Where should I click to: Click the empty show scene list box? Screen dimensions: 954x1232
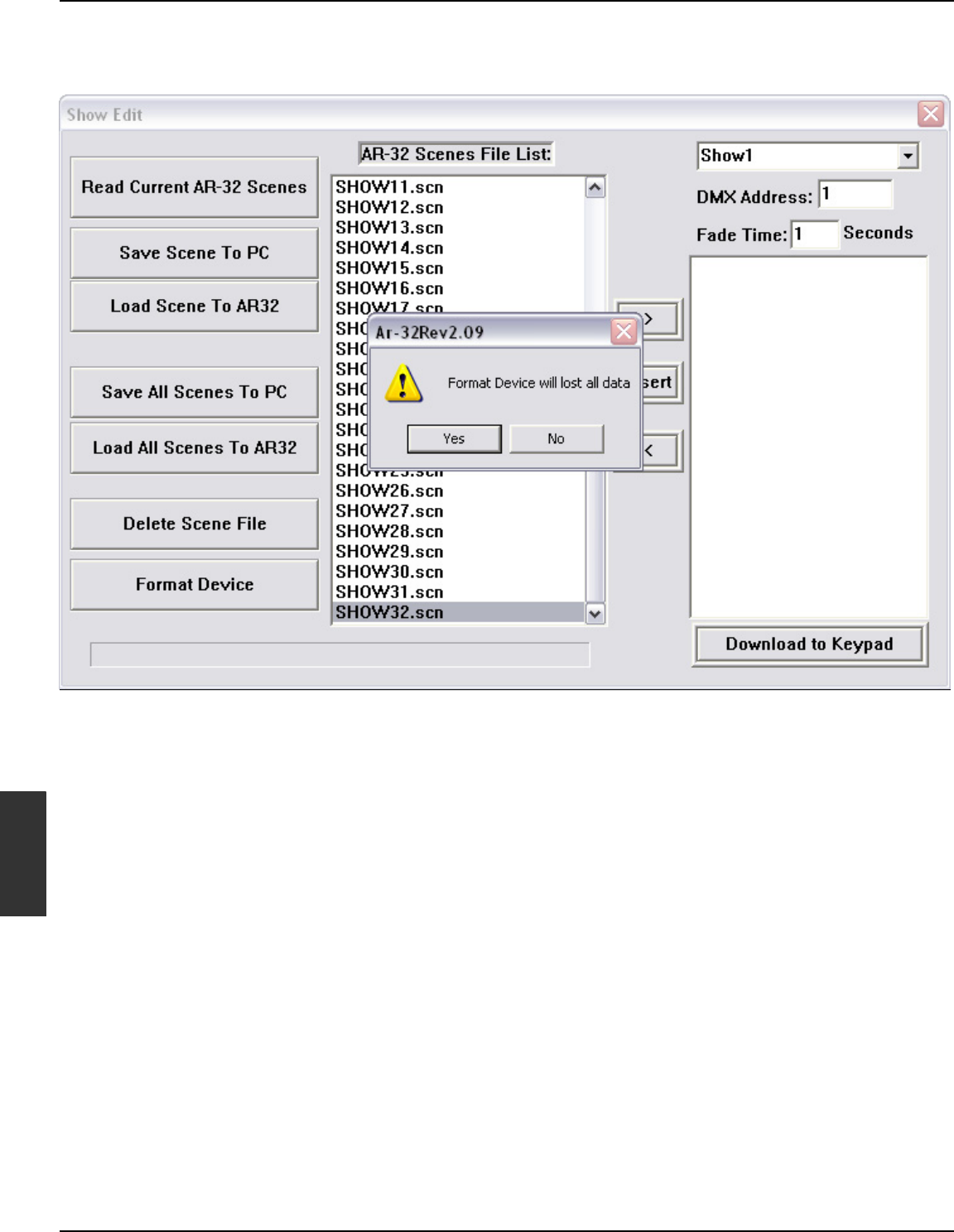809,437
